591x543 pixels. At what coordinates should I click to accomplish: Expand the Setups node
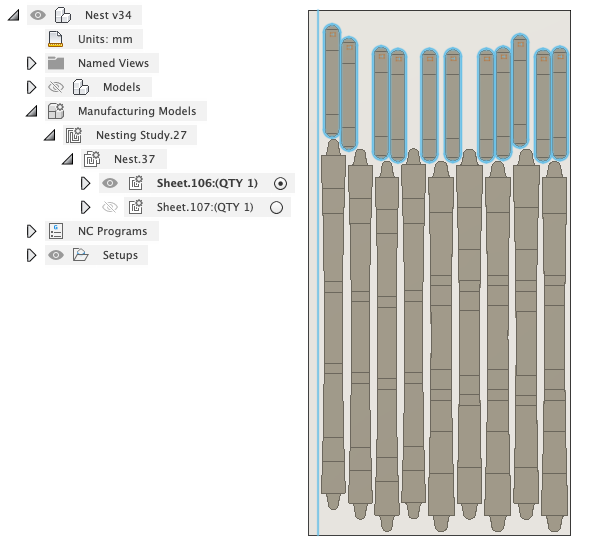tap(32, 255)
